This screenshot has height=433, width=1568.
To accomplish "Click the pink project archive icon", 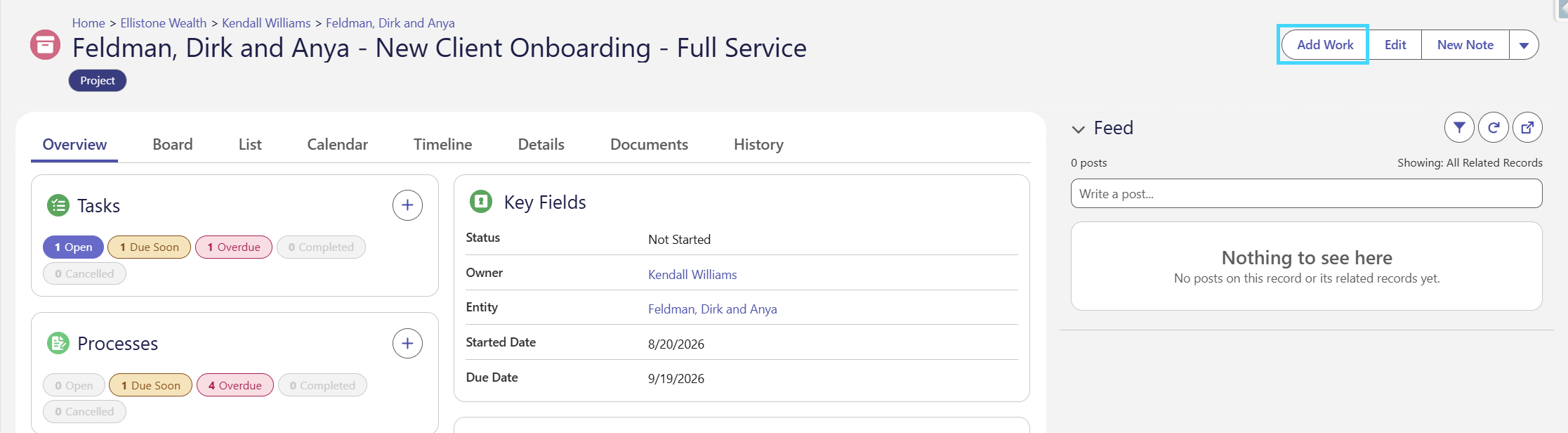I will click(x=45, y=45).
